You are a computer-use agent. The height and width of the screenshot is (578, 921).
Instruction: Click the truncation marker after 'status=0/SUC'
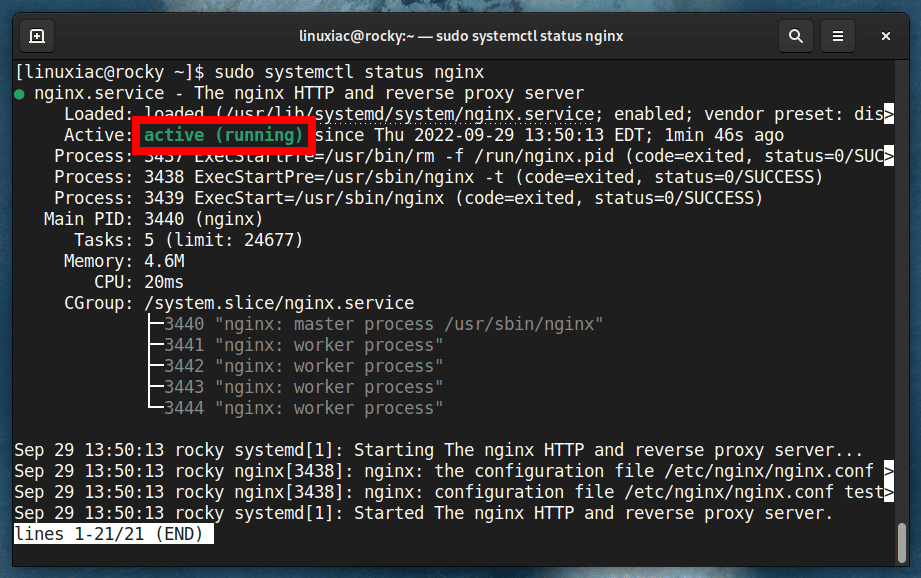889,156
